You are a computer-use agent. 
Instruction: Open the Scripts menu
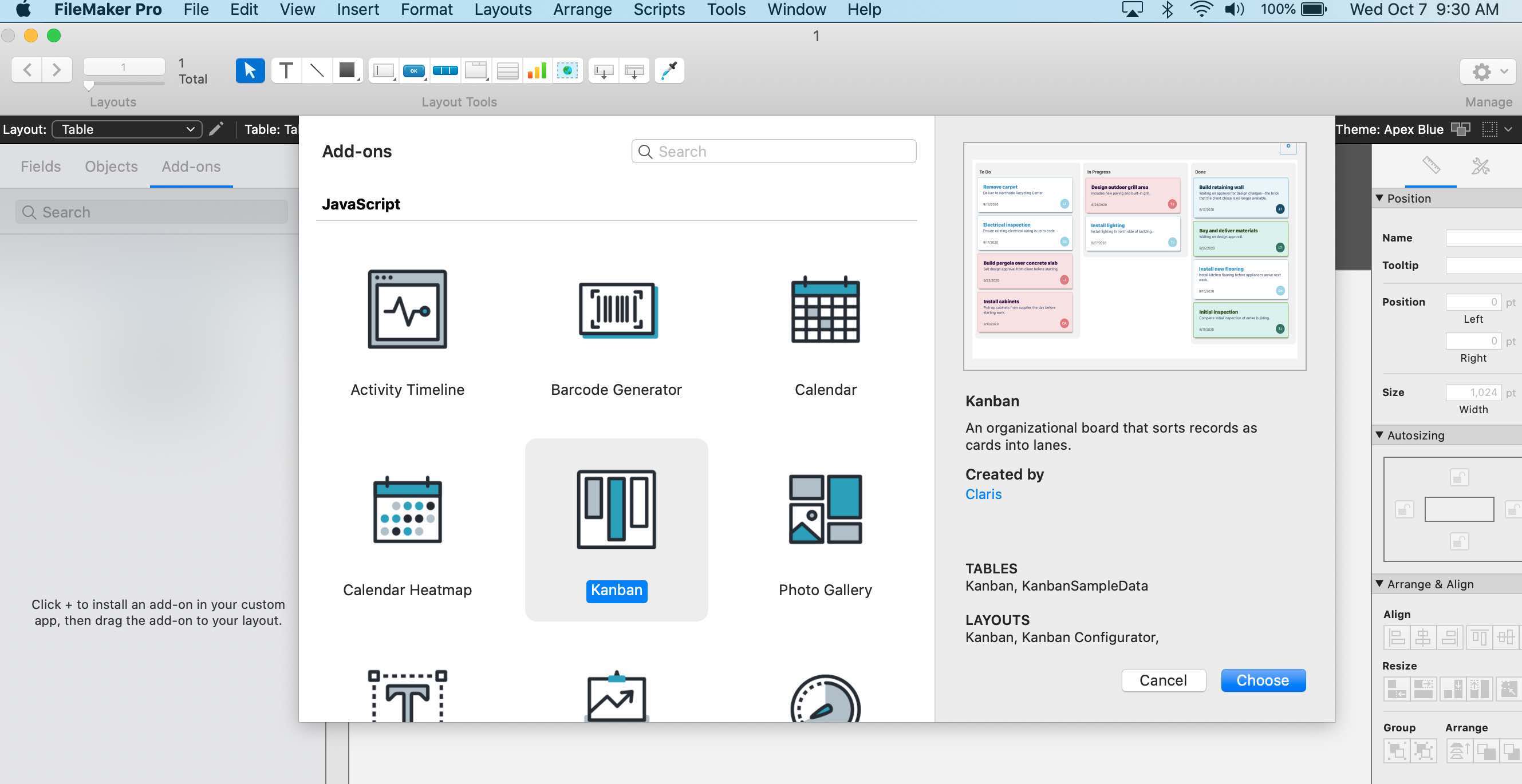[x=659, y=10]
